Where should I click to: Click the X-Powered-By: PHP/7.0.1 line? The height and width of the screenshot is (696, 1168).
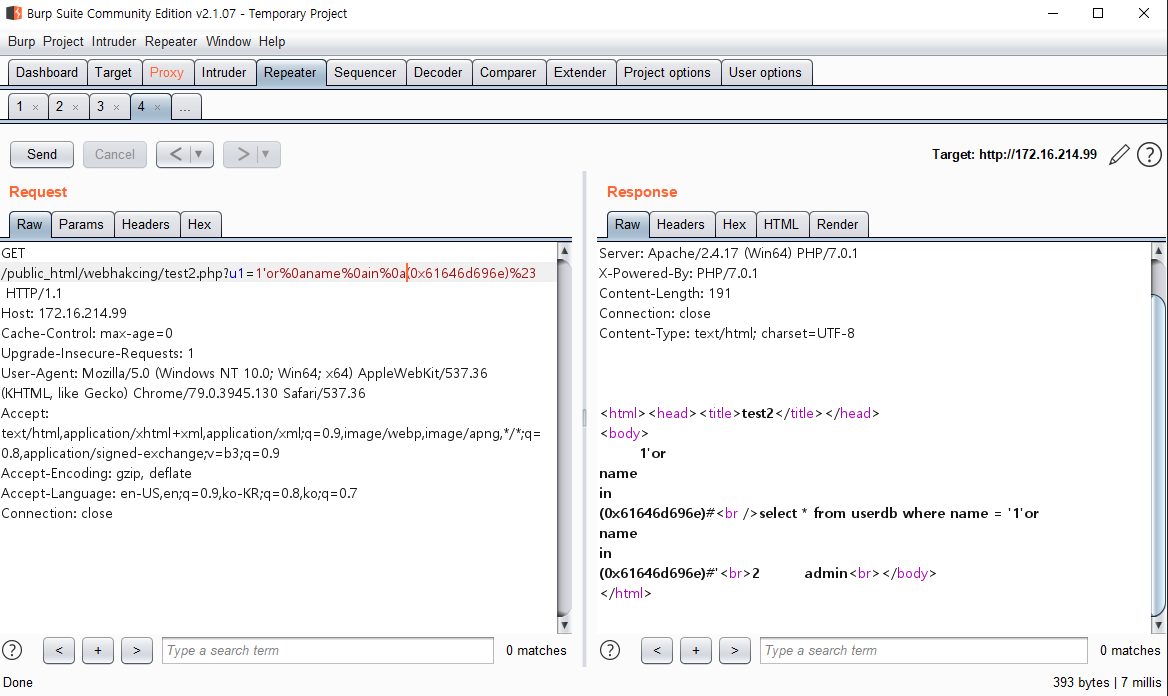(x=679, y=273)
